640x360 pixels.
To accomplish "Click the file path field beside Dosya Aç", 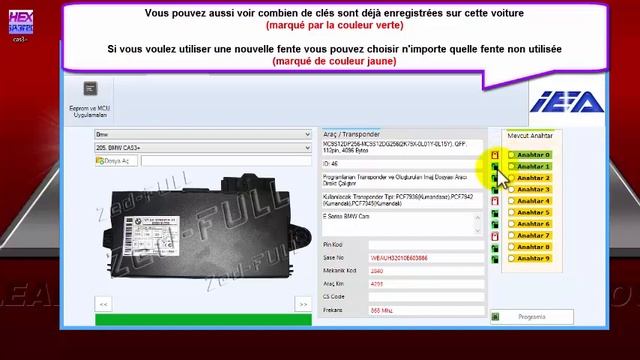I will pyautogui.click(x=227, y=161).
